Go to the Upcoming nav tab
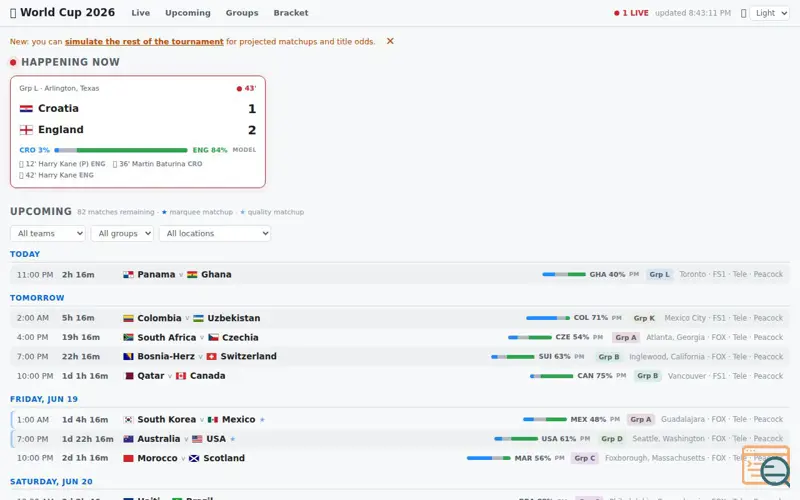The height and width of the screenshot is (500, 800). [188, 13]
